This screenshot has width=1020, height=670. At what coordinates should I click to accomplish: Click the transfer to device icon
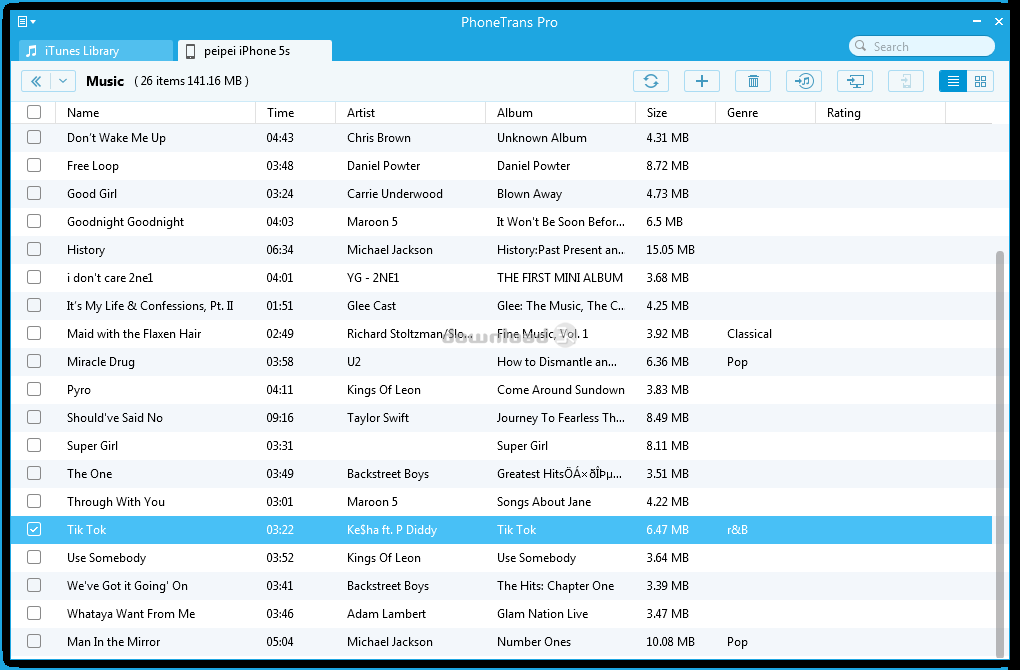click(906, 81)
